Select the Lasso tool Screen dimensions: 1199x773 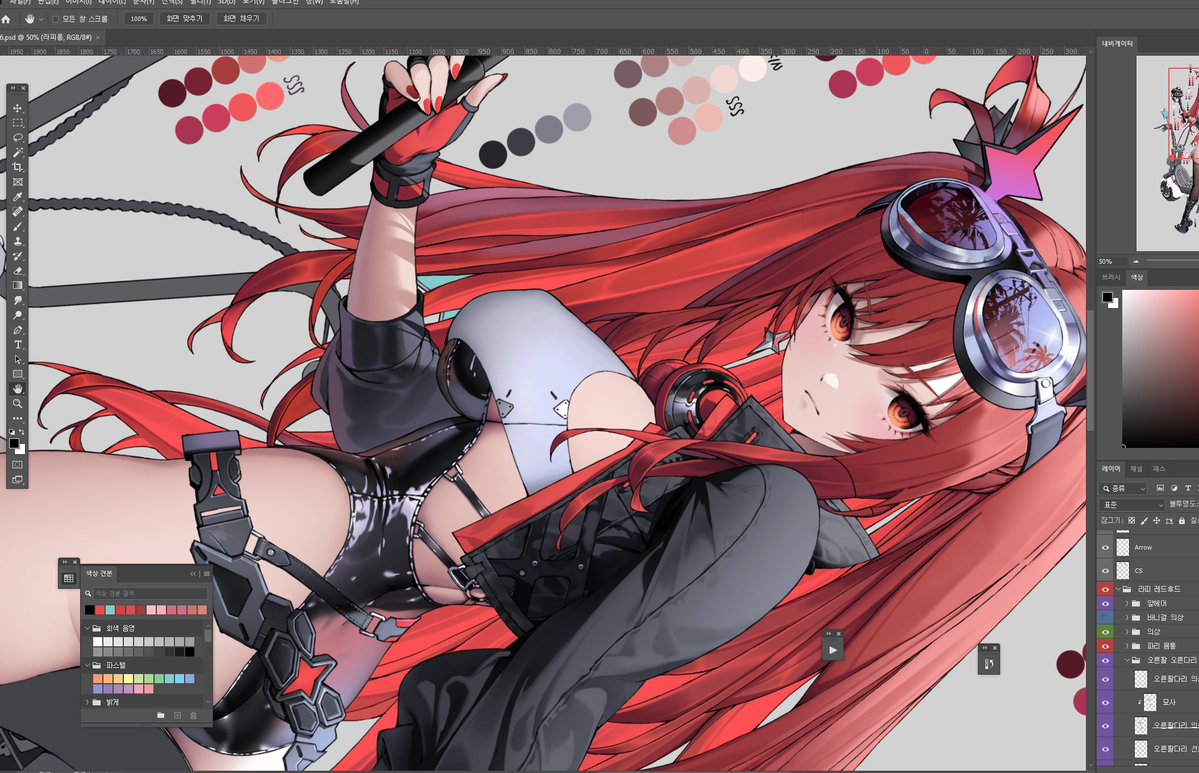18,138
